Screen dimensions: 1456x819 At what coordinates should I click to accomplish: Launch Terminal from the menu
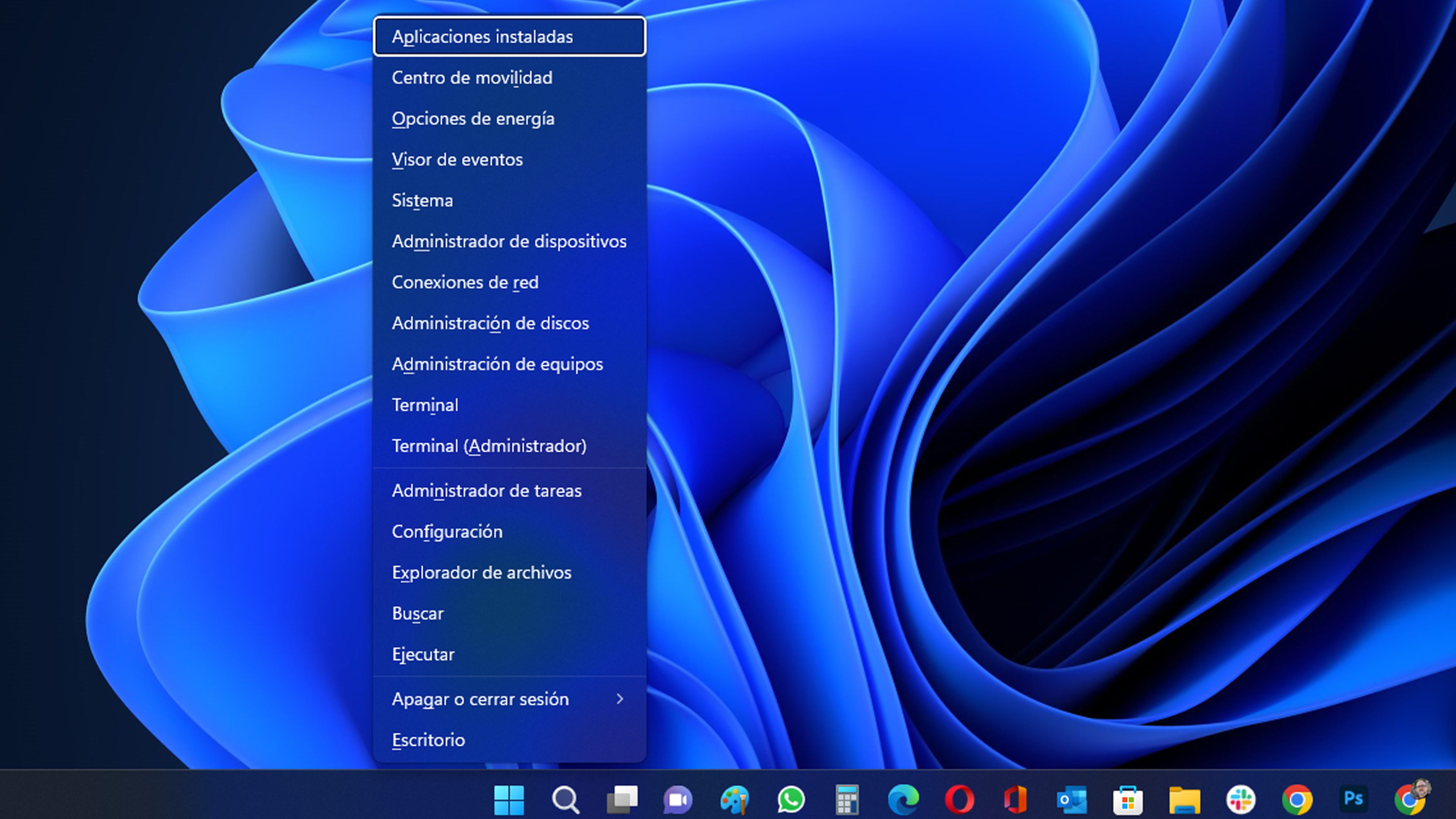(509, 405)
